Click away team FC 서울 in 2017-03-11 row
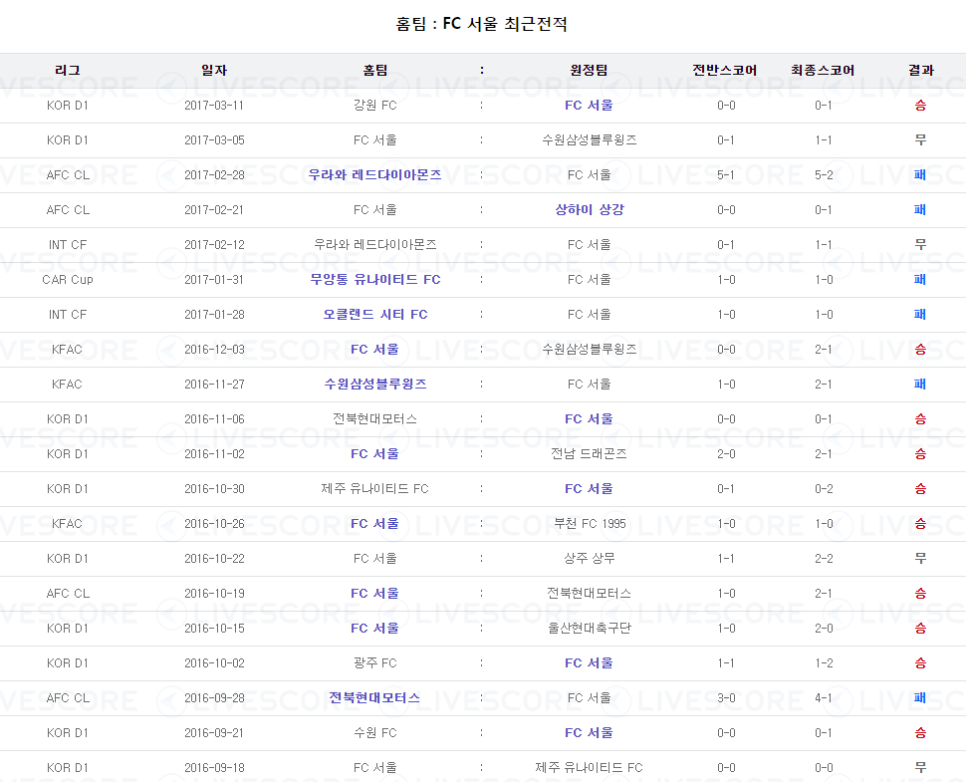The width and height of the screenshot is (966, 782). (588, 105)
